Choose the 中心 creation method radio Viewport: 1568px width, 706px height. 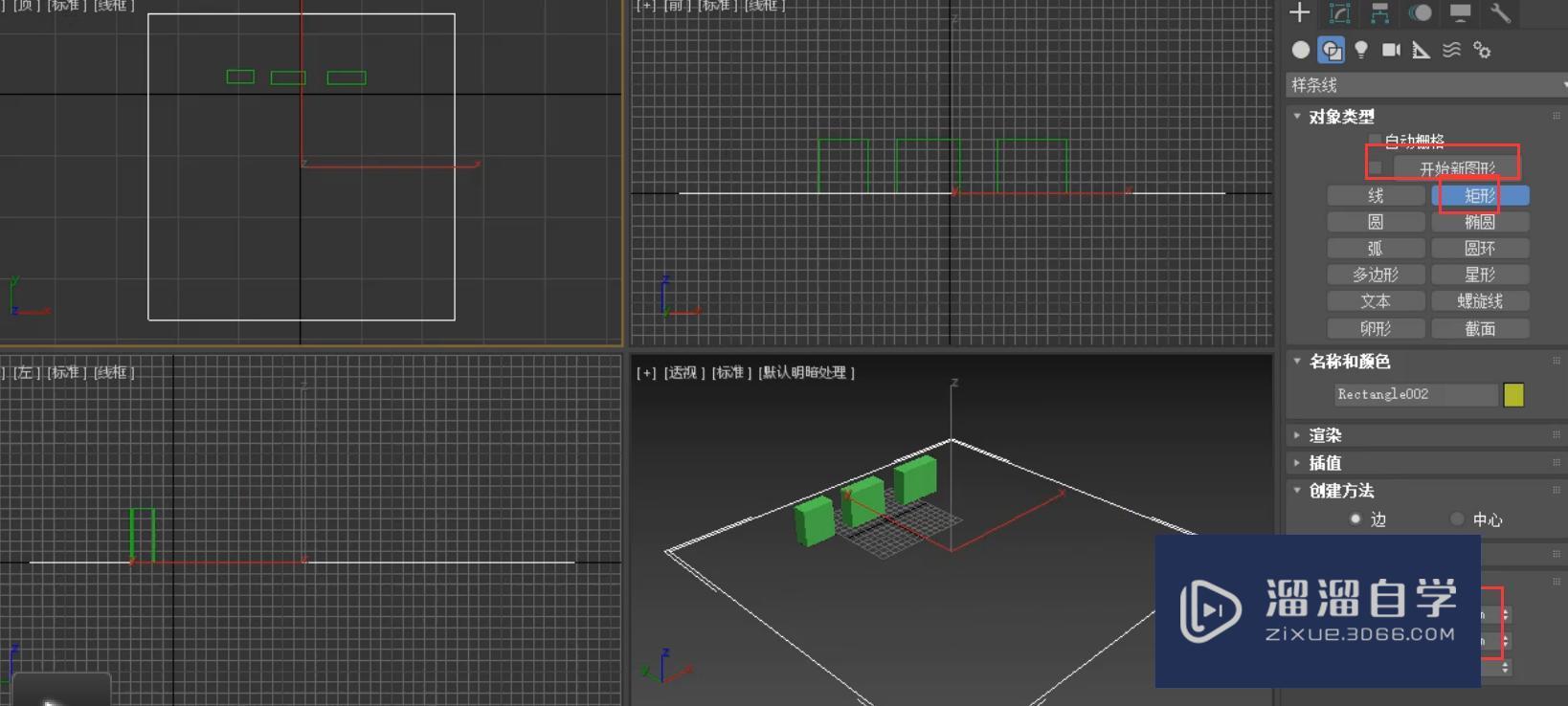coord(1457,518)
